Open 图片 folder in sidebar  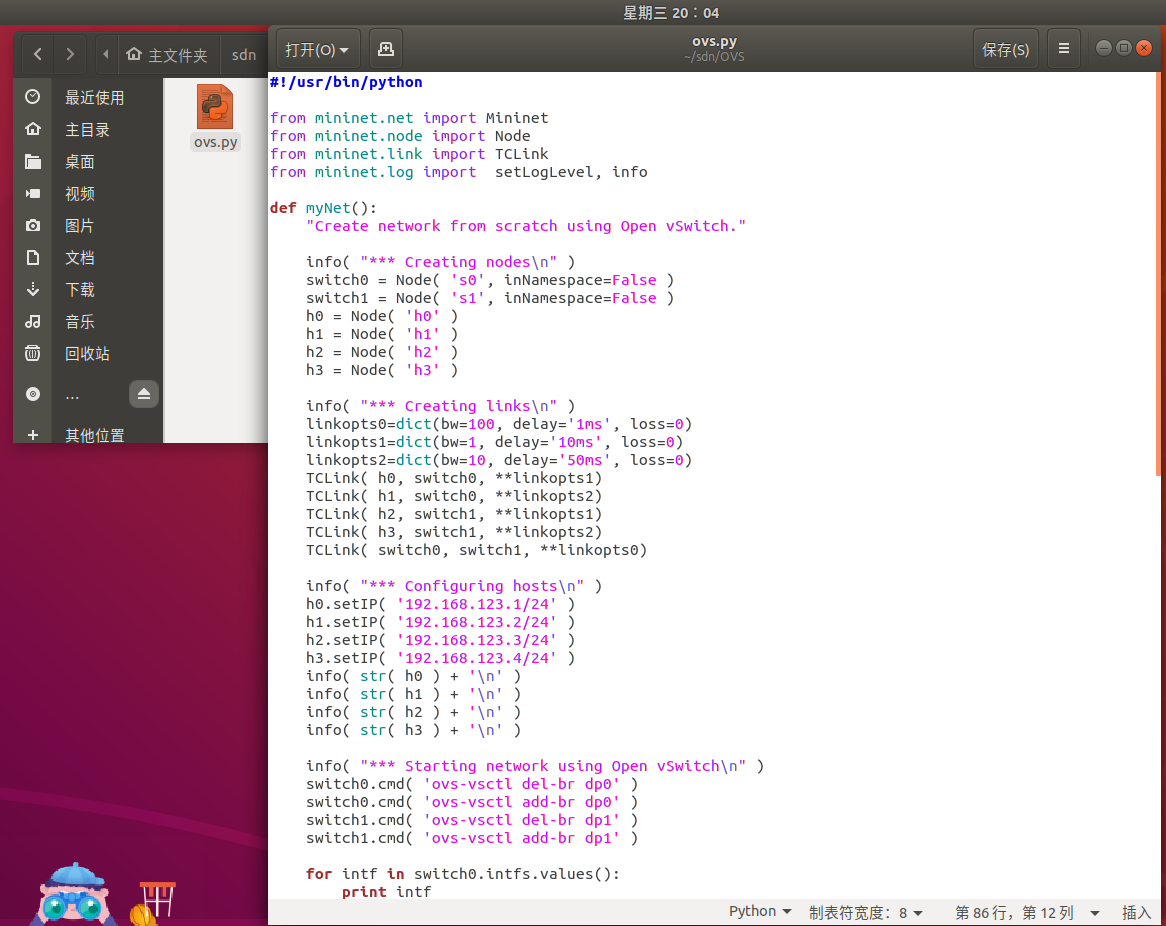pos(80,225)
